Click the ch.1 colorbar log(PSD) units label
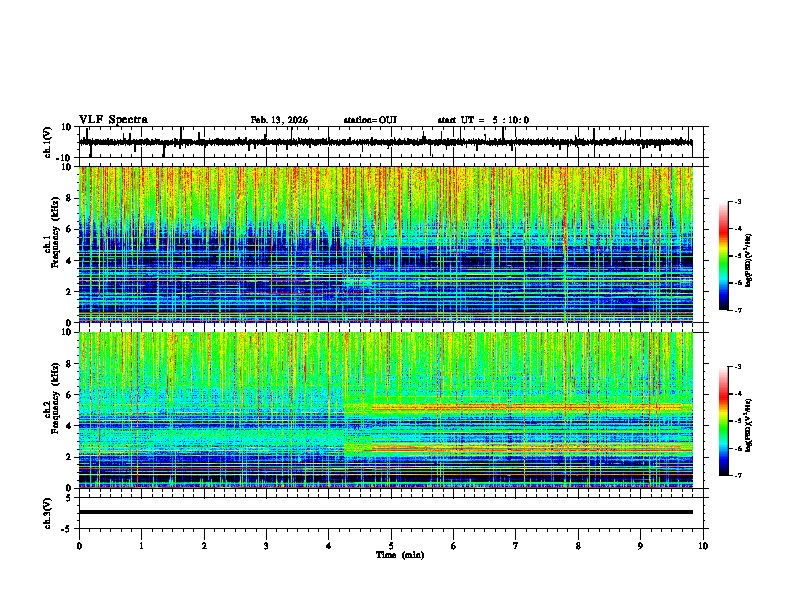The image size is (792, 612). (x=748, y=260)
